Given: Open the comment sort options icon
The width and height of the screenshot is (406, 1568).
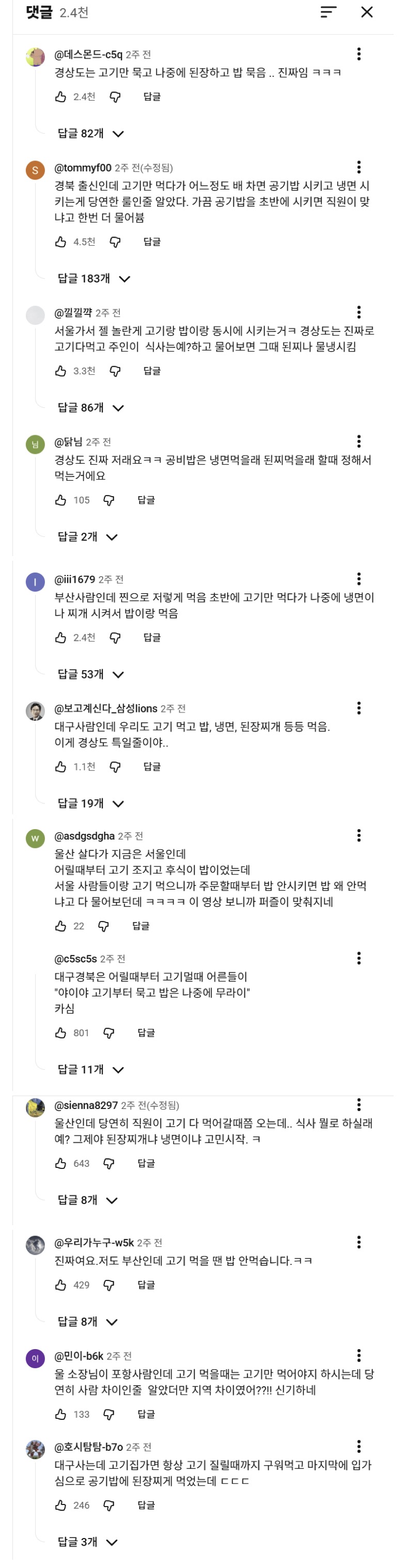Looking at the screenshot, I should coord(328,12).
